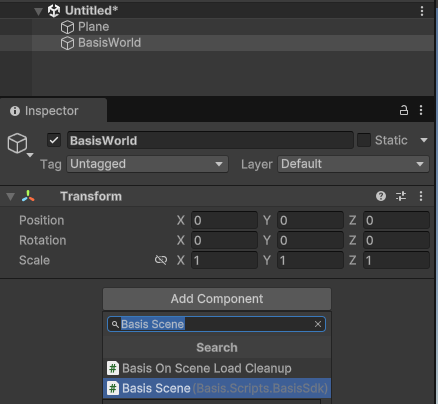
Task: Click the Rotation X field
Action: (224, 240)
